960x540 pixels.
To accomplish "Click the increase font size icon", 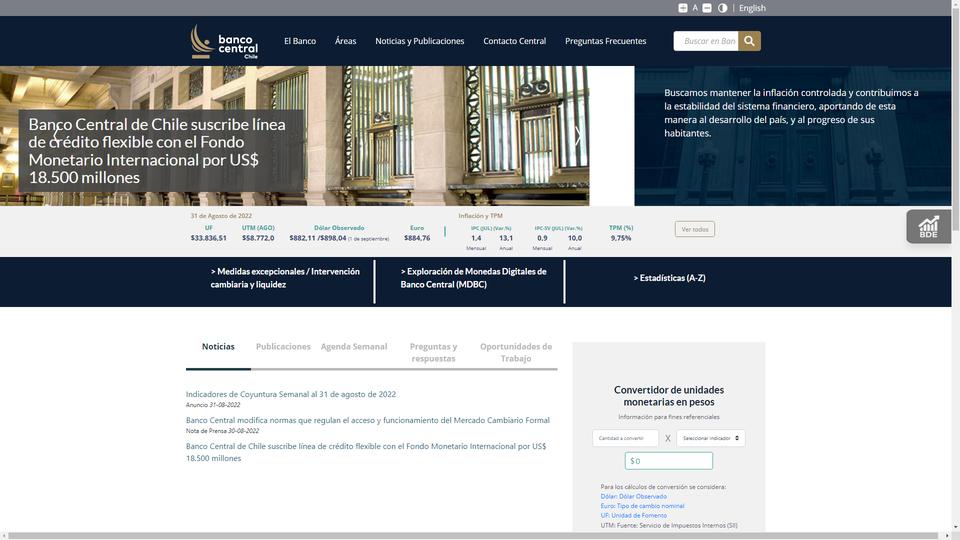I will pos(683,8).
